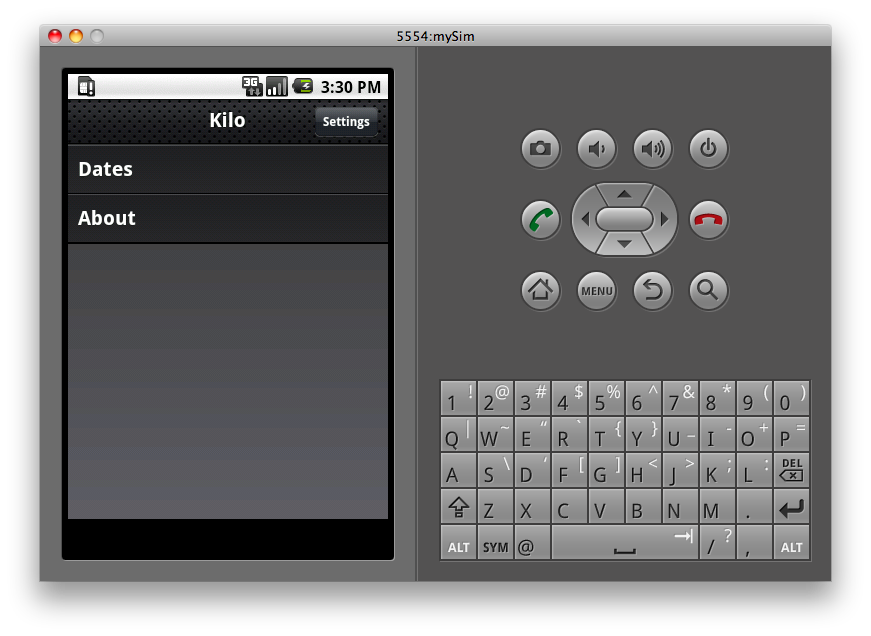The width and height of the screenshot is (871, 636).
Task: Click the DEL key on the keyboard
Action: [791, 470]
